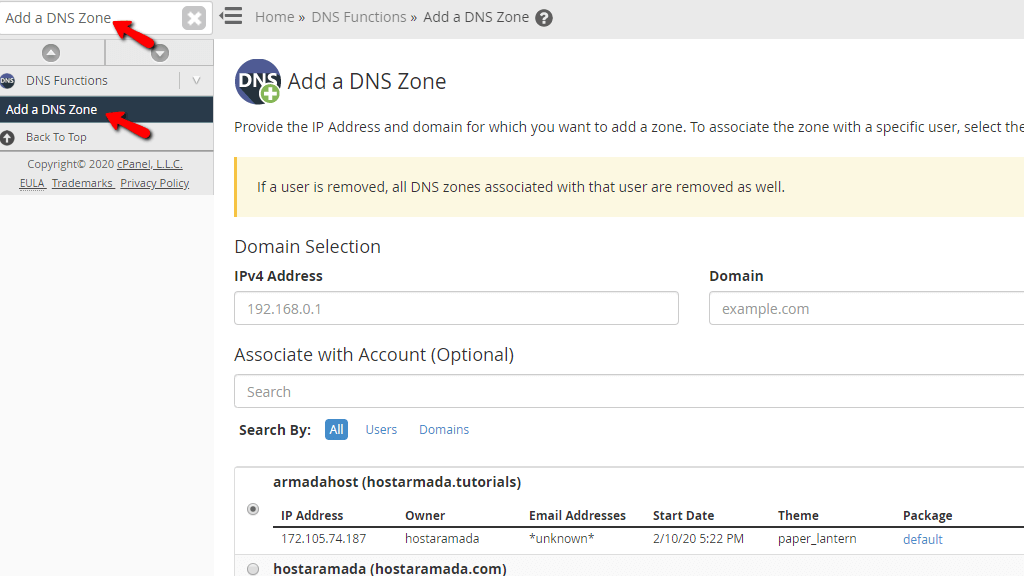1024x576 pixels.
Task: Click the sidebar scroll up arrow
Action: click(51, 53)
